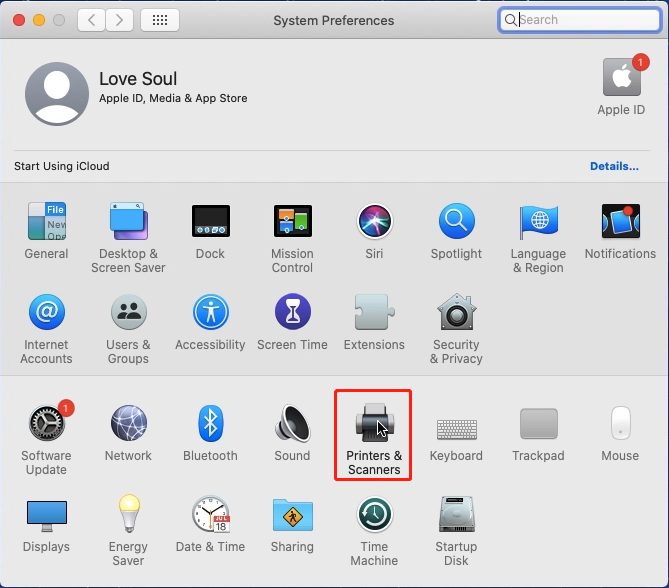
Task: Click Apple ID, Media & App Store text
Action: pos(173,98)
